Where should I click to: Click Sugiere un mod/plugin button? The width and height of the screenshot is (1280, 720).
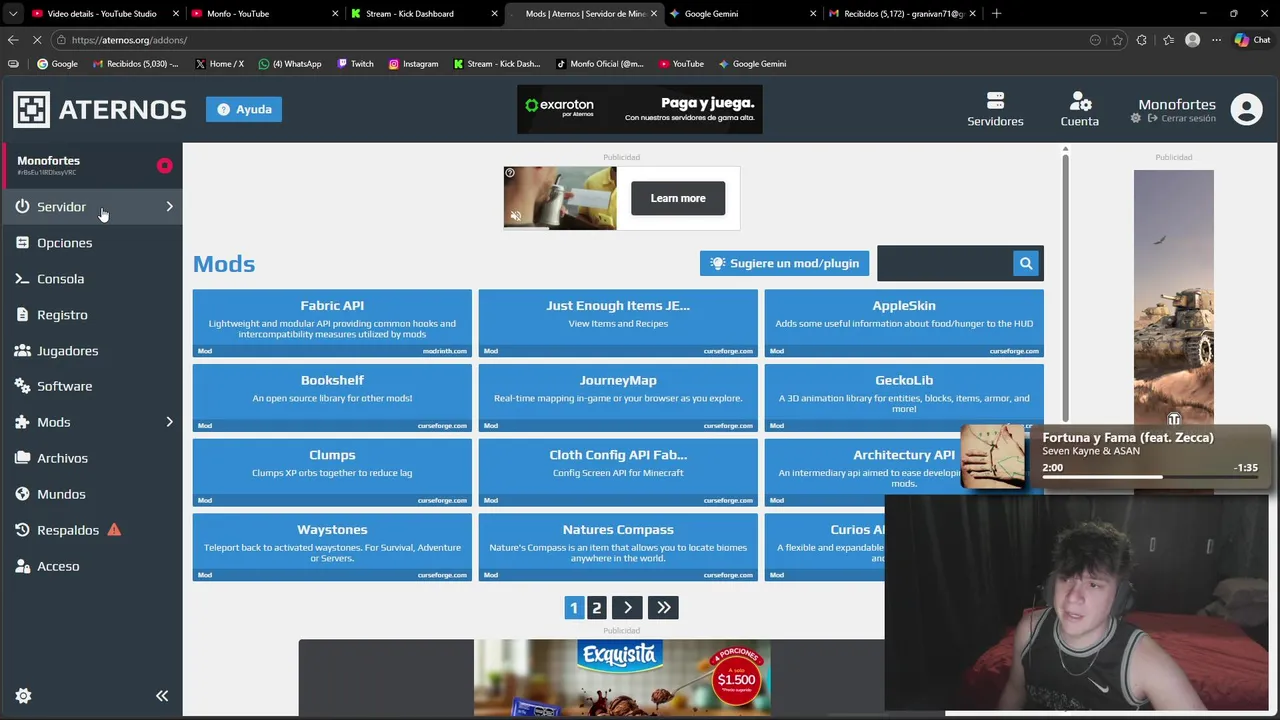tap(784, 263)
